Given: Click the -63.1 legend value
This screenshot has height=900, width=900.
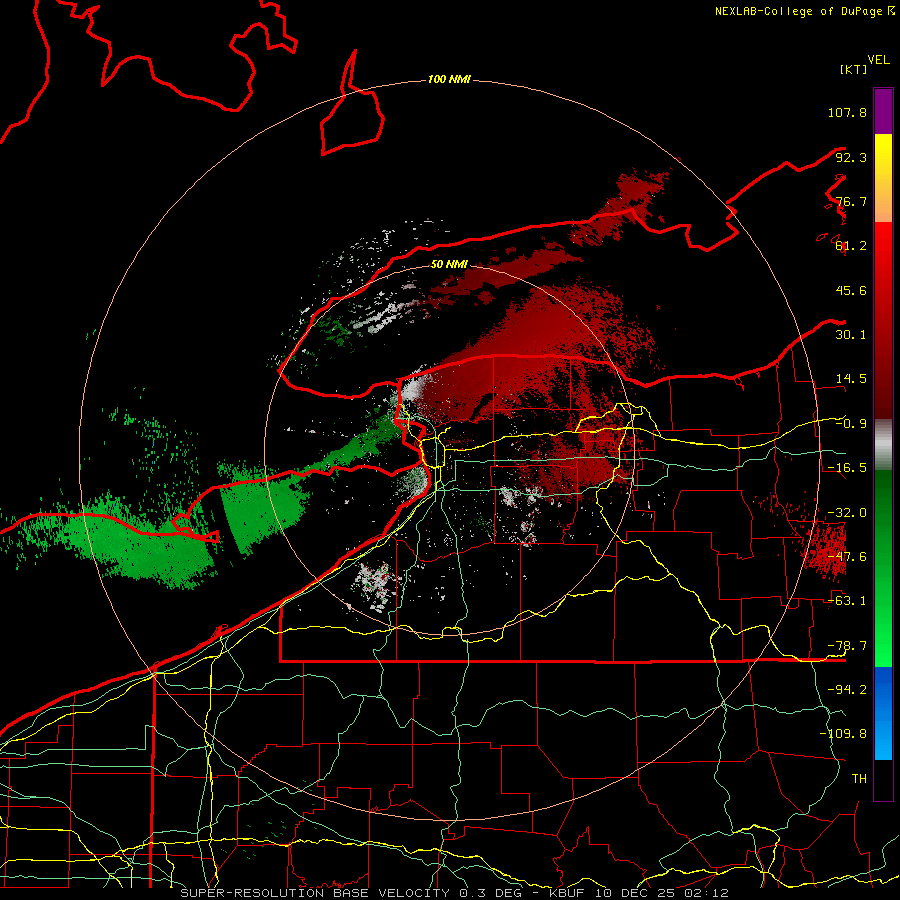Looking at the screenshot, I should click(x=847, y=601).
